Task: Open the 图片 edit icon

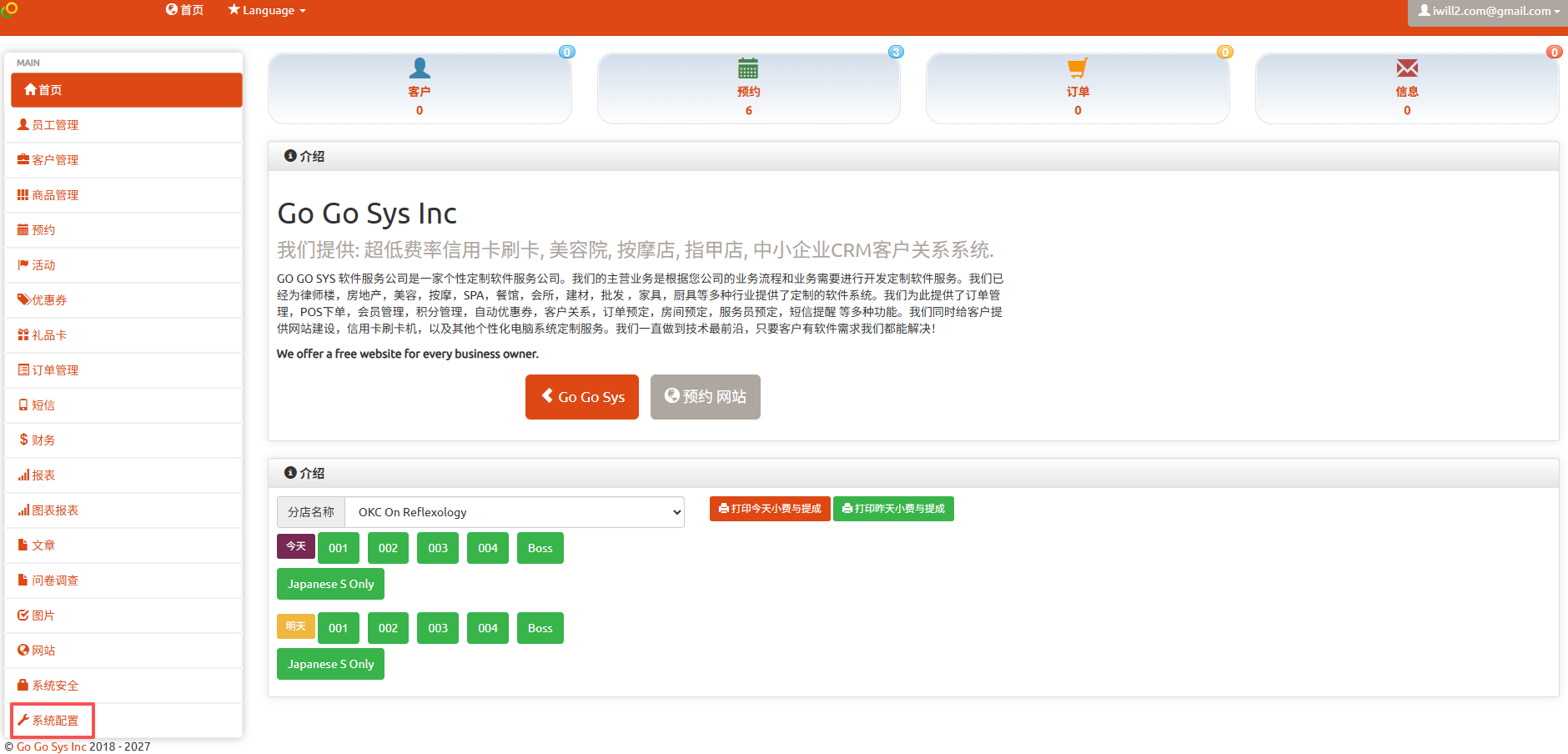Action: pyautogui.click(x=23, y=615)
